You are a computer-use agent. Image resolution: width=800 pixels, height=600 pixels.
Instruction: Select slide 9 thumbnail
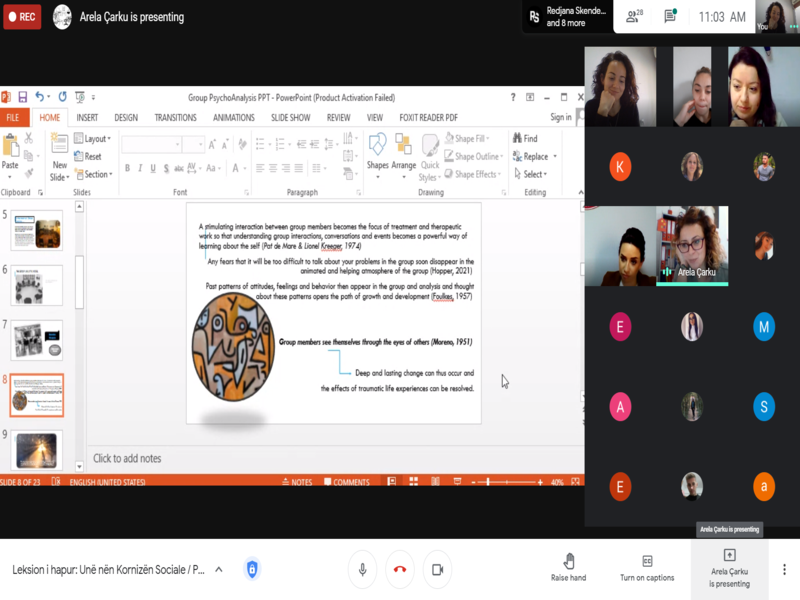coord(37,450)
